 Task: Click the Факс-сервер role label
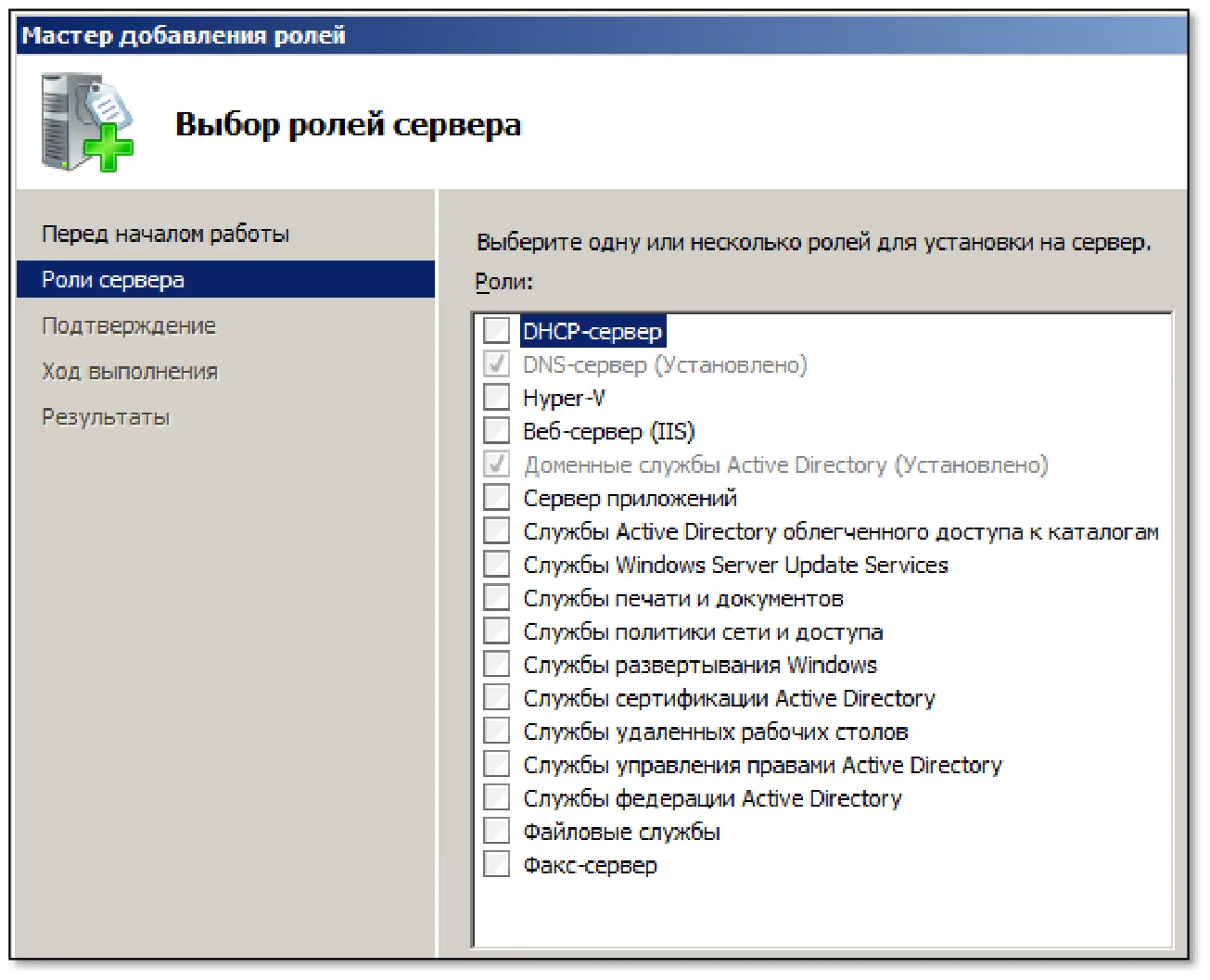click(590, 865)
